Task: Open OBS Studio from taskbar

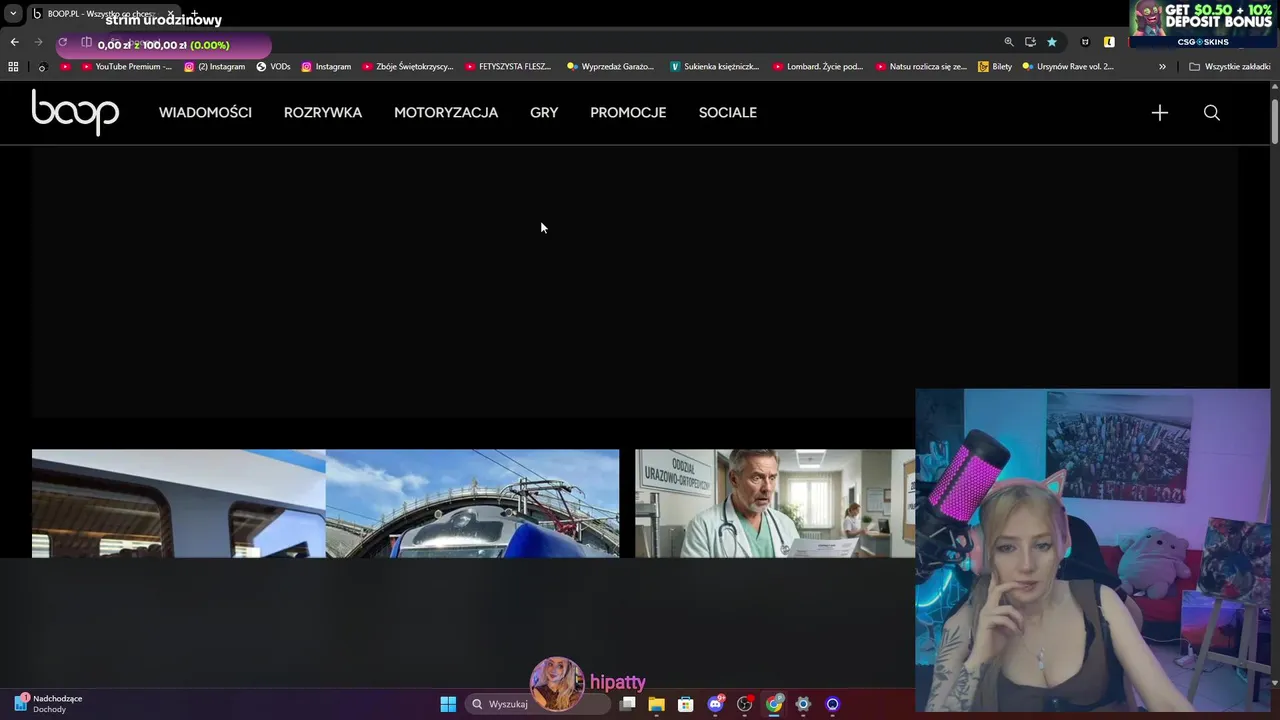Action: 744,704
